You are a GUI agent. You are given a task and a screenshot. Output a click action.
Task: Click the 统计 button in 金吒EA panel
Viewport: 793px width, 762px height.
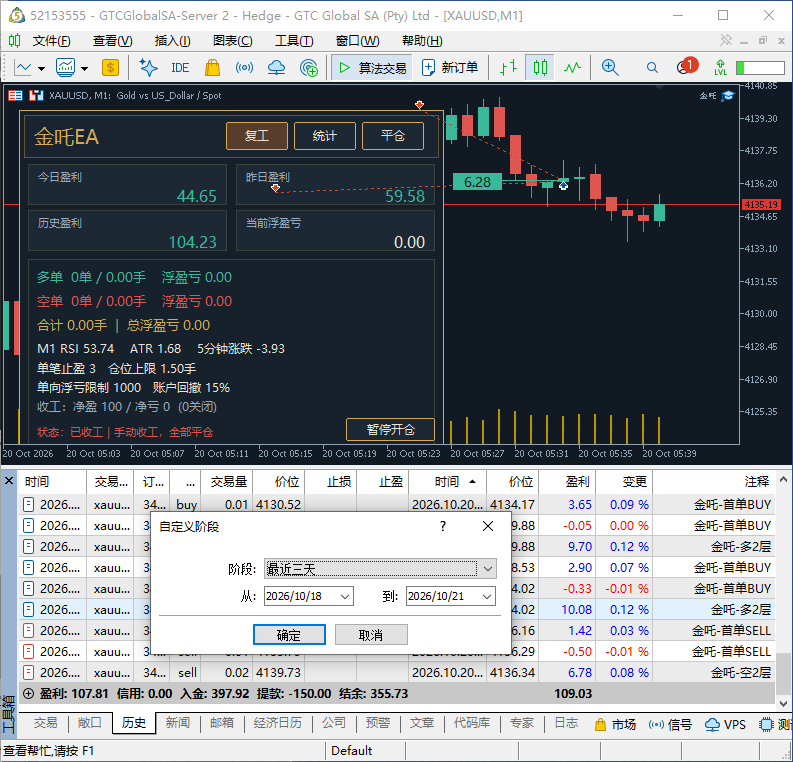point(325,136)
